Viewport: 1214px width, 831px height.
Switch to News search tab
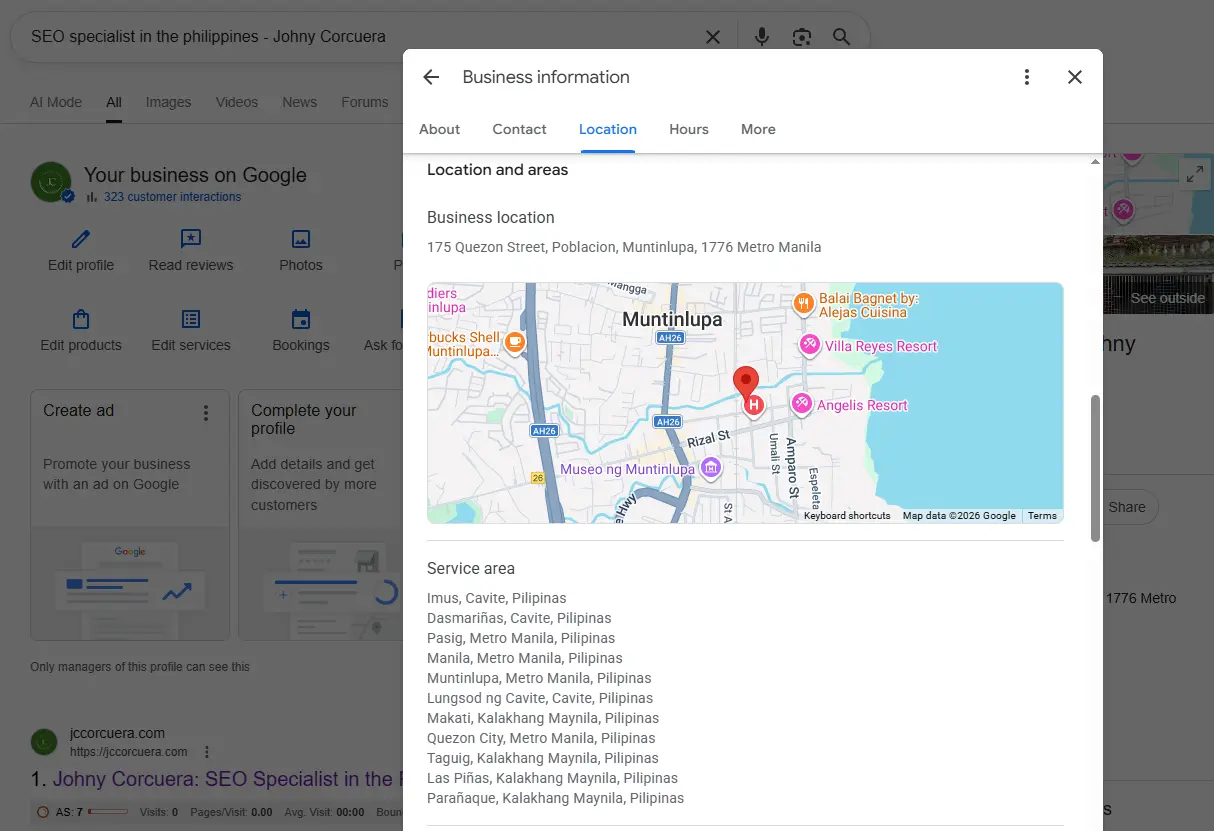(x=300, y=102)
